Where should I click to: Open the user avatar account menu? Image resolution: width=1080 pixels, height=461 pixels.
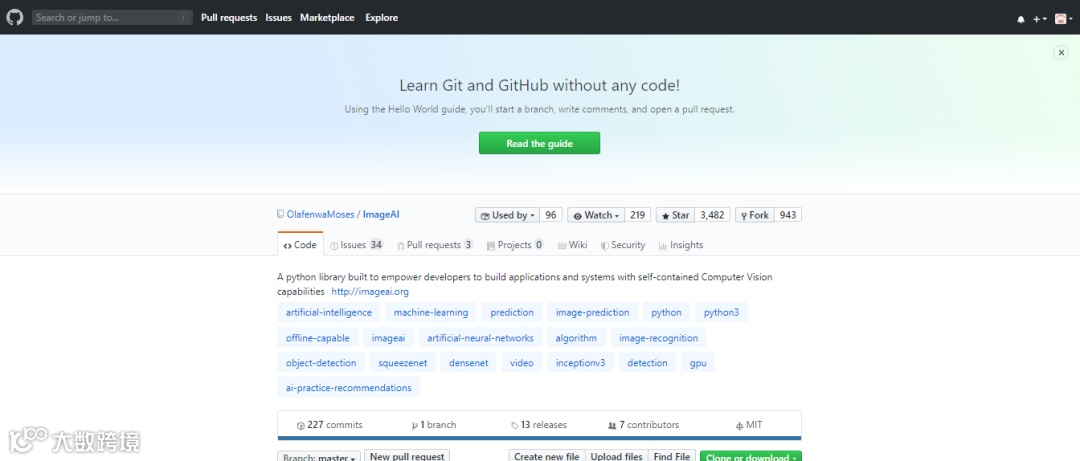point(1063,19)
